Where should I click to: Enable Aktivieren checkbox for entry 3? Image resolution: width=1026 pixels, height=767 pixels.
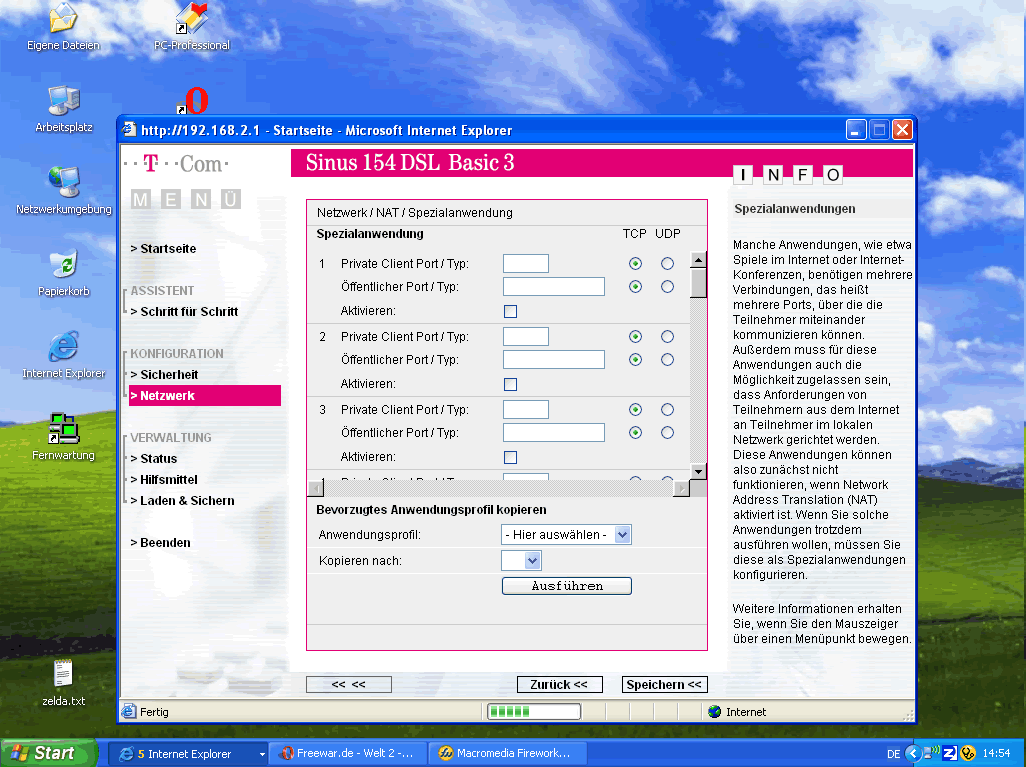click(x=510, y=457)
